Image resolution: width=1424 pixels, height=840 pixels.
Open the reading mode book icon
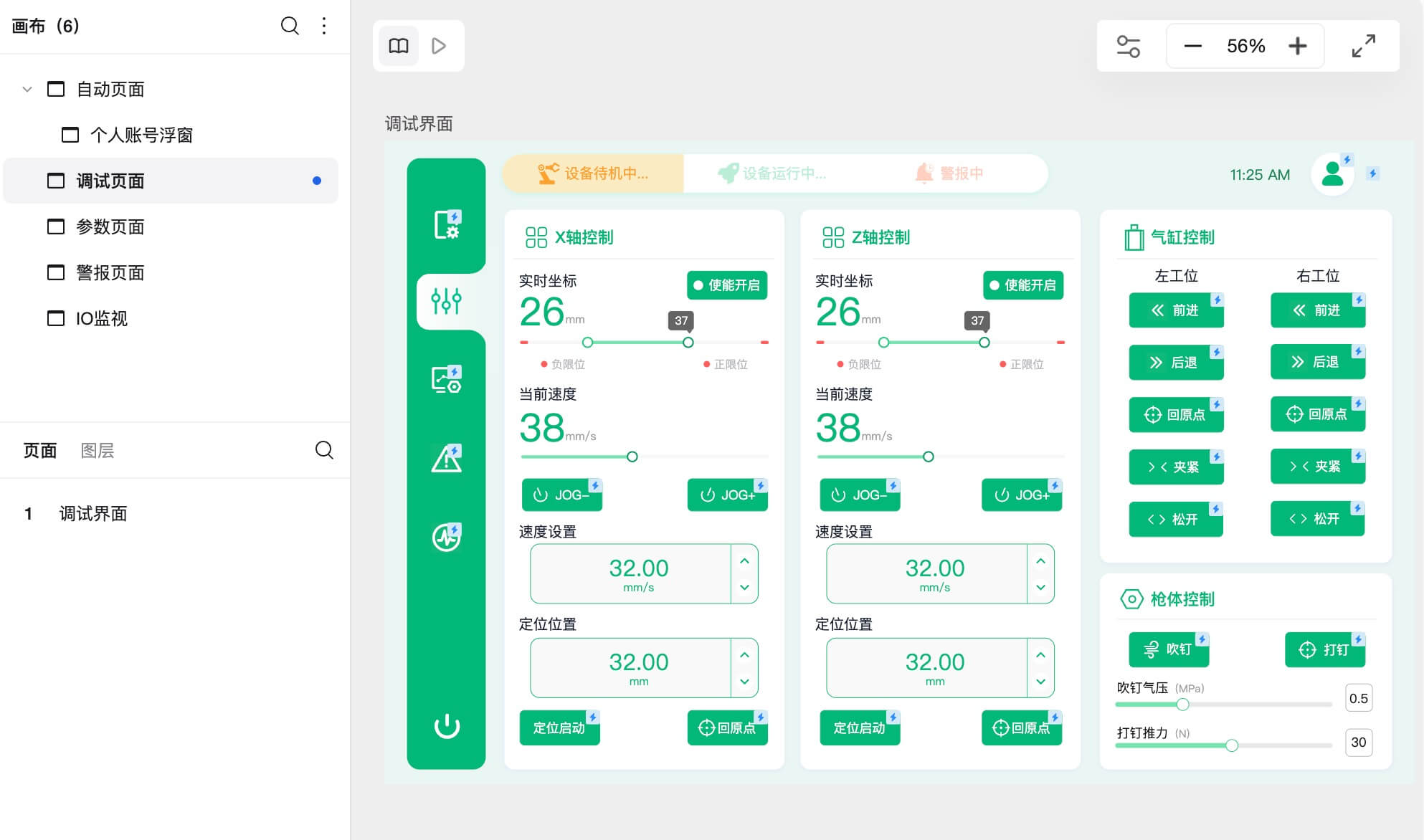coord(398,45)
